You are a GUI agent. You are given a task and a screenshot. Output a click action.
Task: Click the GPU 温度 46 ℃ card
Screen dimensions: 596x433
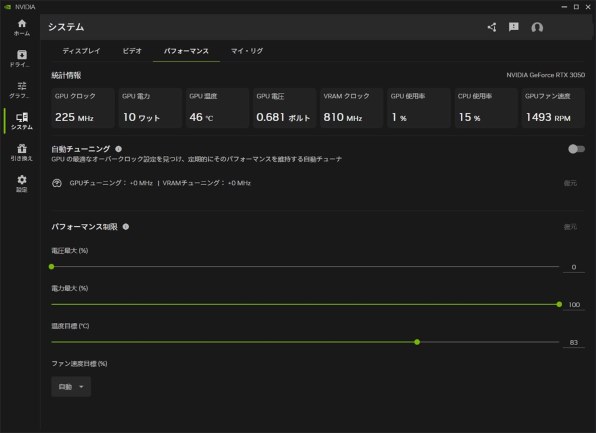[x=217, y=108]
